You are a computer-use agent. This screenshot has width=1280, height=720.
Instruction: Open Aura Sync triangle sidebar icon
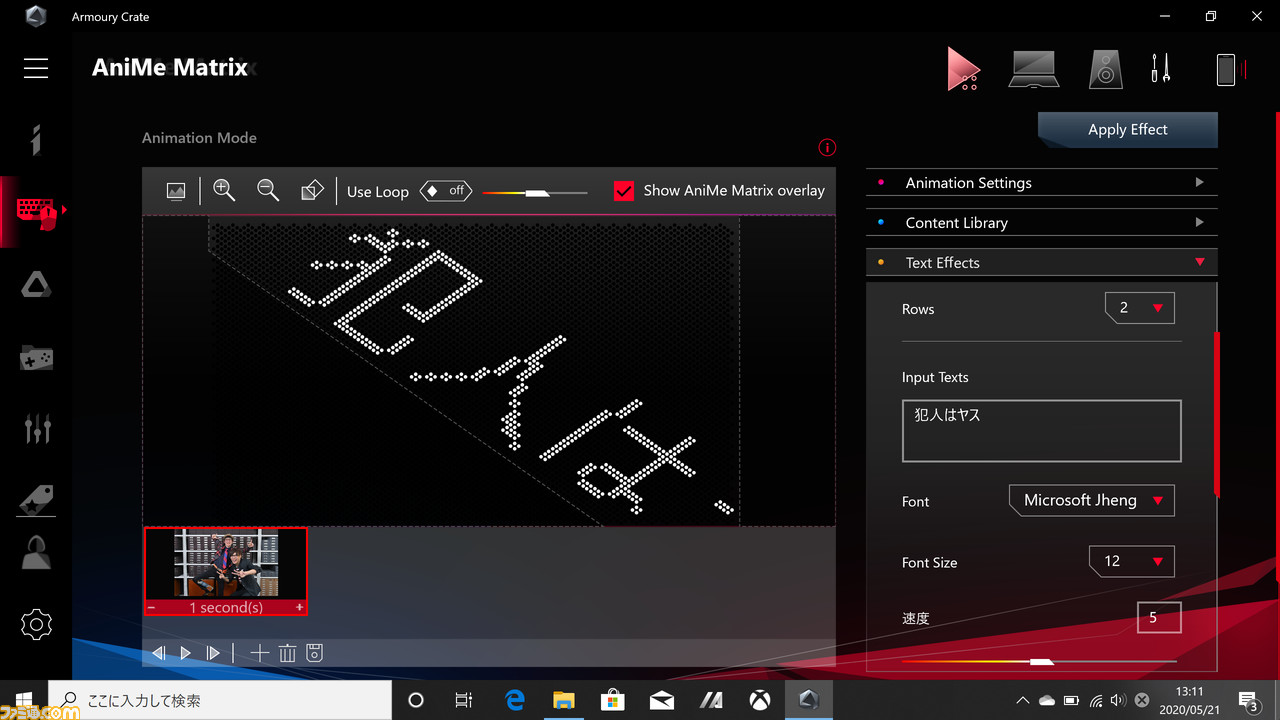(36, 284)
